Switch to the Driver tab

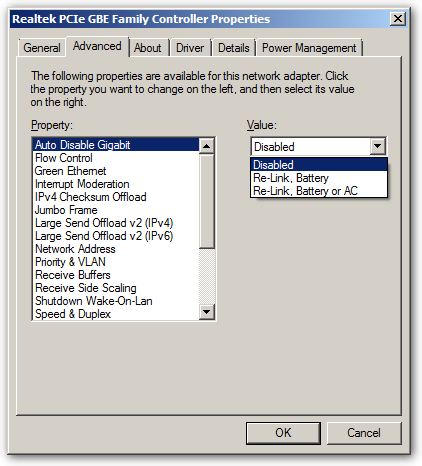[190, 48]
